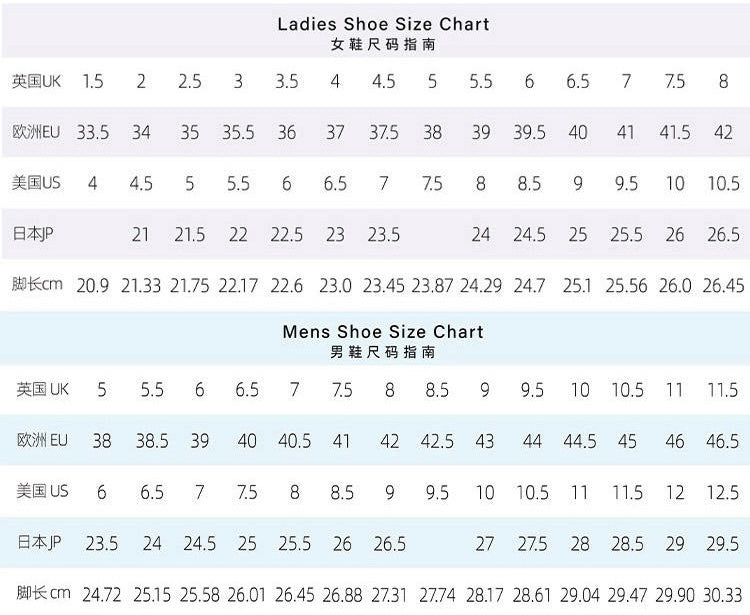Click the 美国US row label in ladies chart
The image size is (750, 615).
click(x=37, y=183)
